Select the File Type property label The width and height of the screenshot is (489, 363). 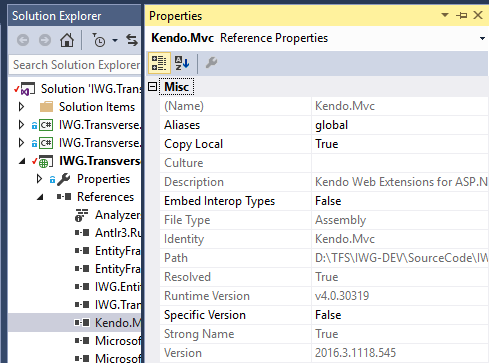[x=187, y=220]
